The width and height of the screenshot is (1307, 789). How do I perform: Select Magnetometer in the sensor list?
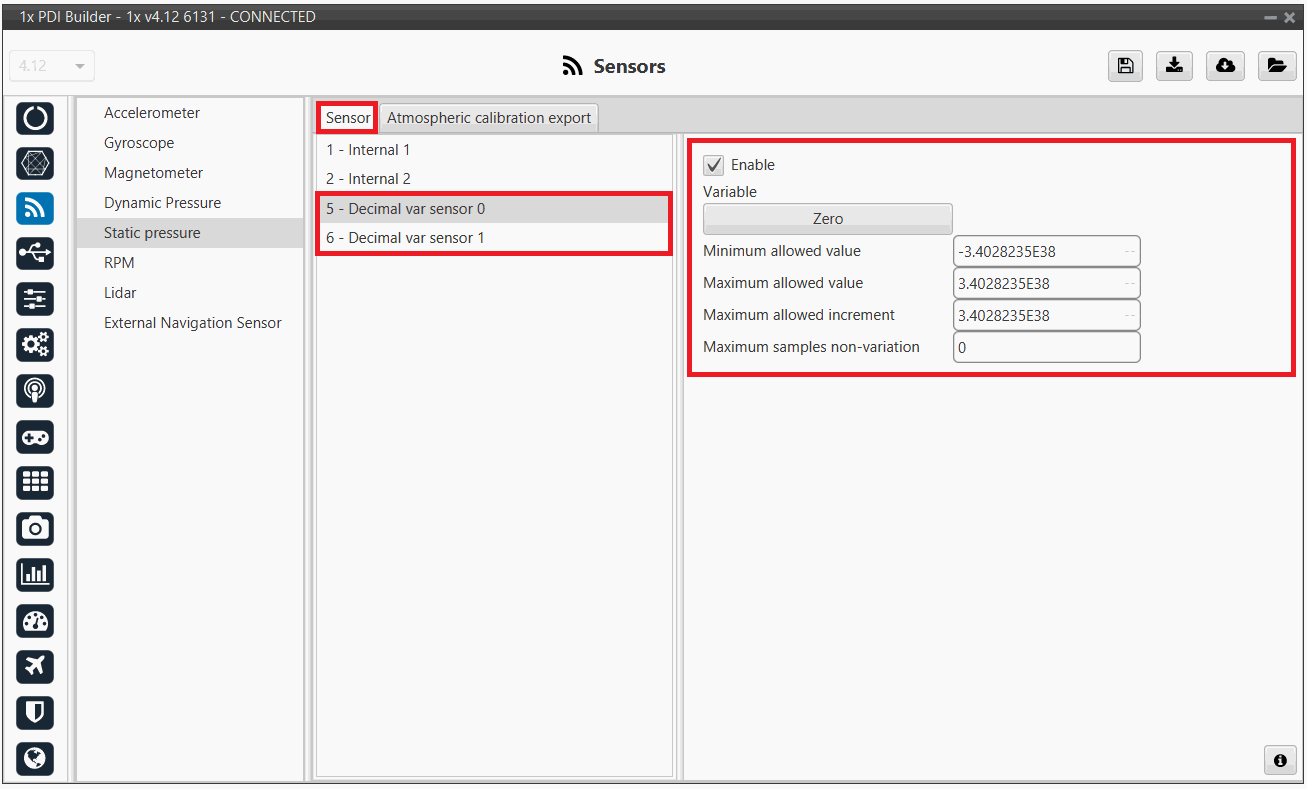click(153, 173)
